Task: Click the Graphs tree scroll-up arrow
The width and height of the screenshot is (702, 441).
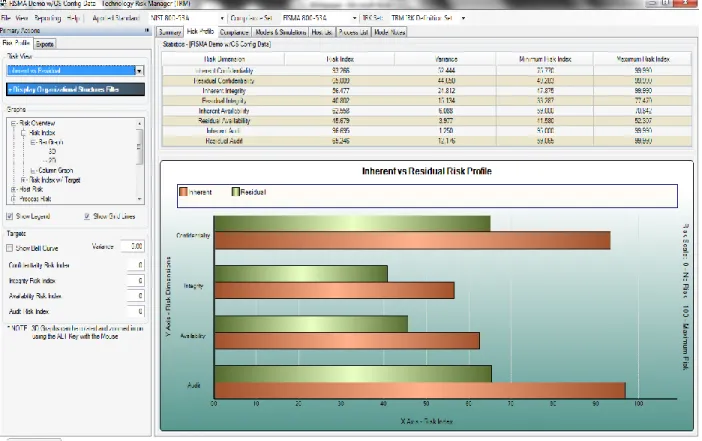Action: point(140,123)
